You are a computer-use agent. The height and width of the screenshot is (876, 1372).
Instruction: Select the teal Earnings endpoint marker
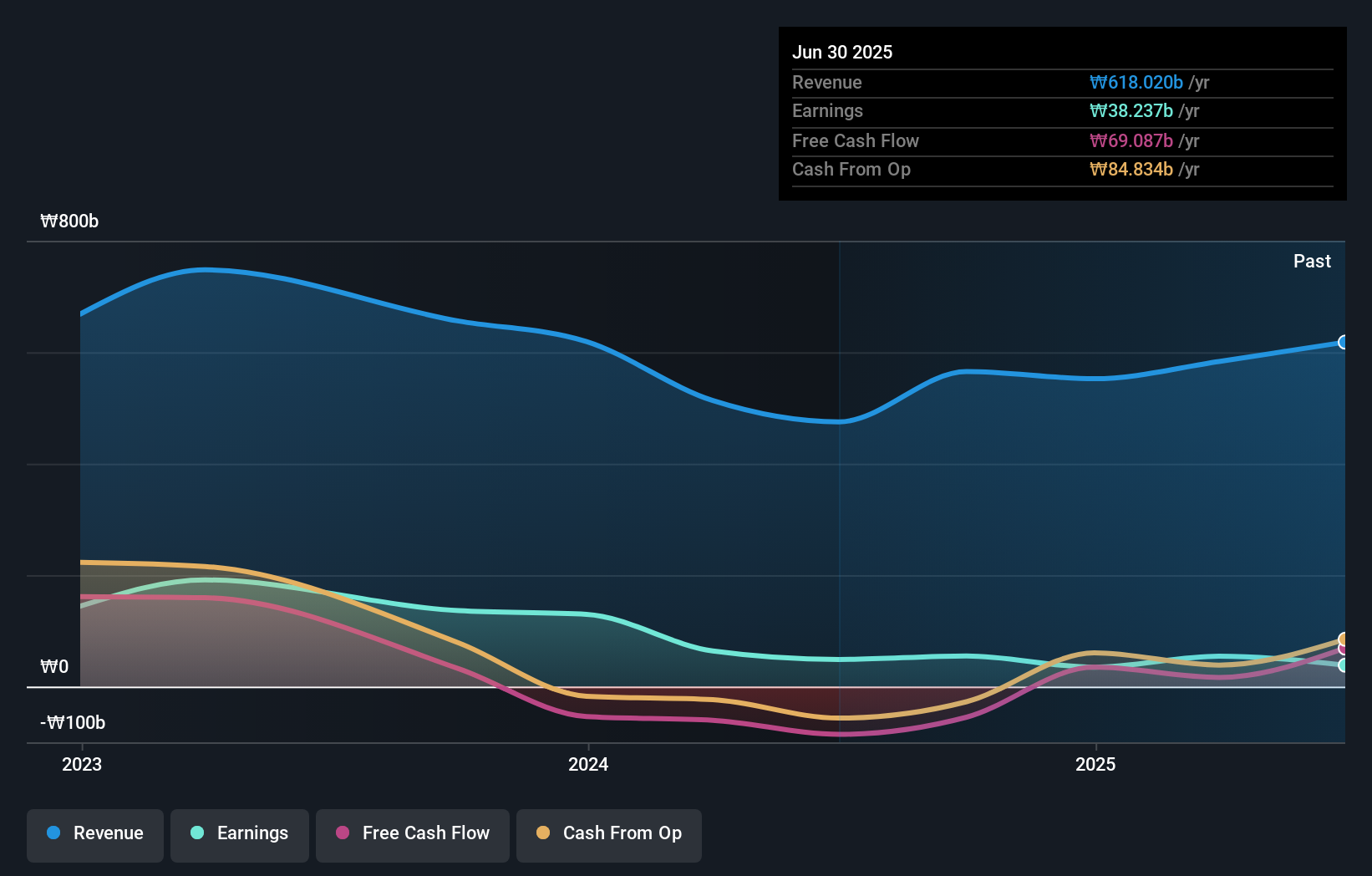pyautogui.click(x=1343, y=664)
